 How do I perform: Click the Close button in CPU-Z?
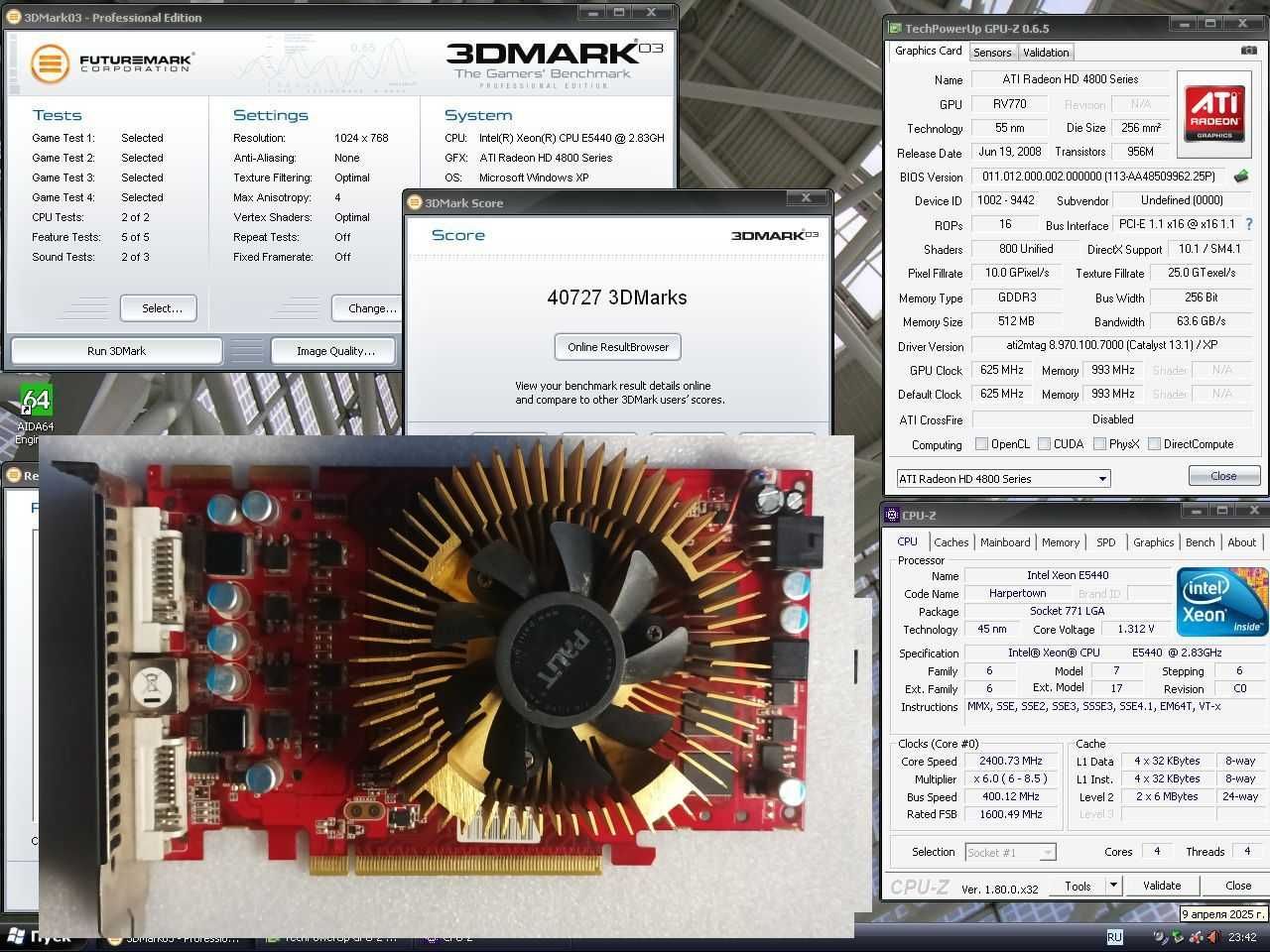(x=1237, y=886)
